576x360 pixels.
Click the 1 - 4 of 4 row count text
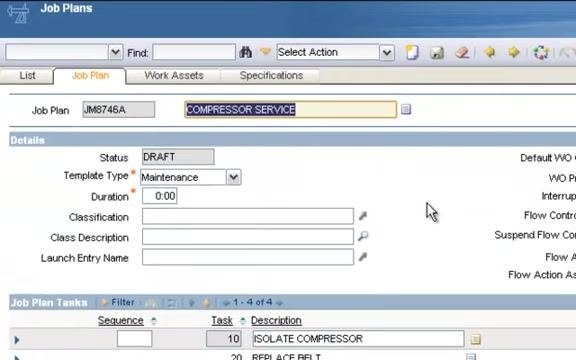coord(253,302)
